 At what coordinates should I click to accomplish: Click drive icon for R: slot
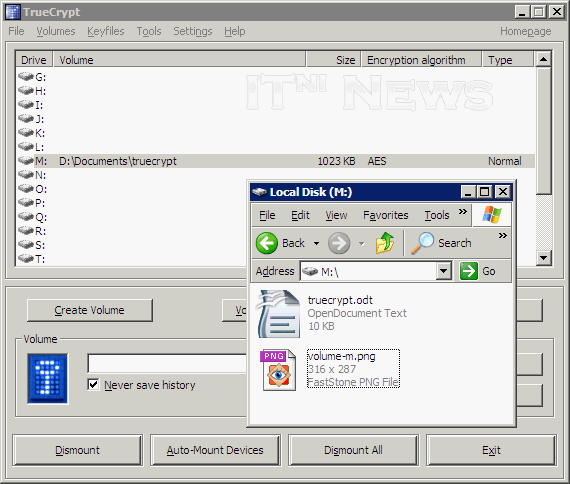click(x=26, y=230)
